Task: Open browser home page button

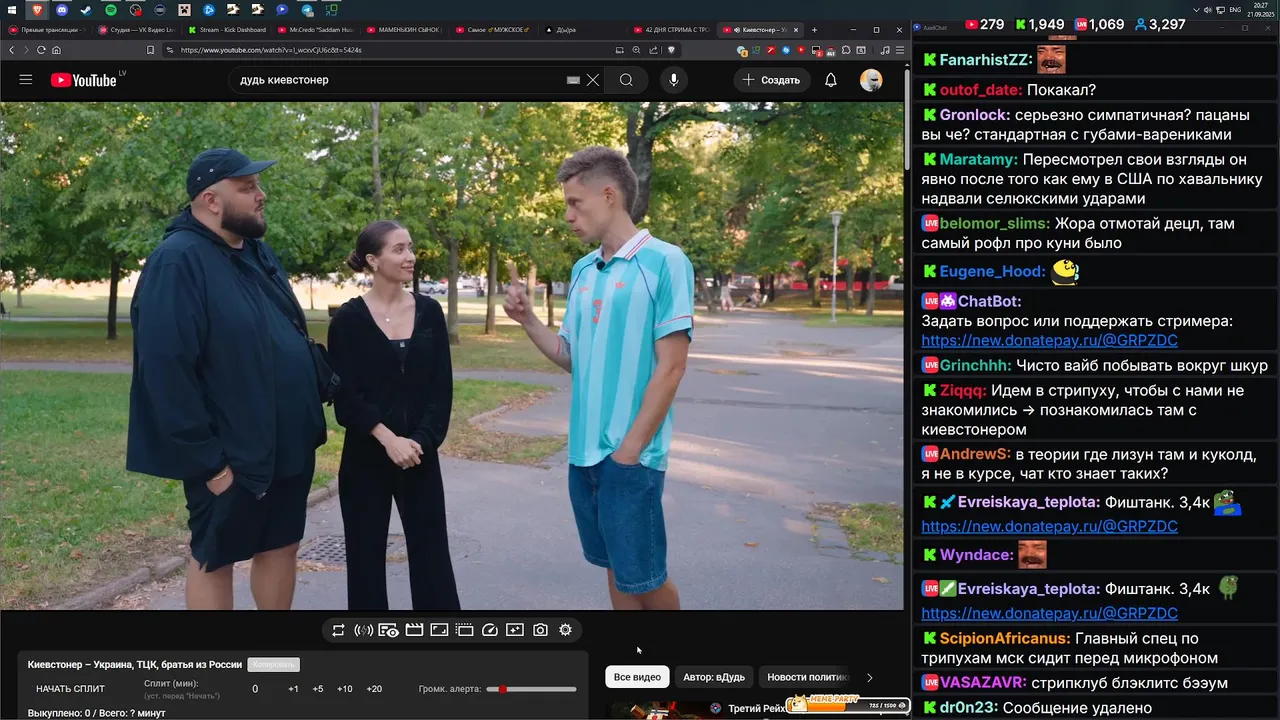Action: tap(56, 50)
